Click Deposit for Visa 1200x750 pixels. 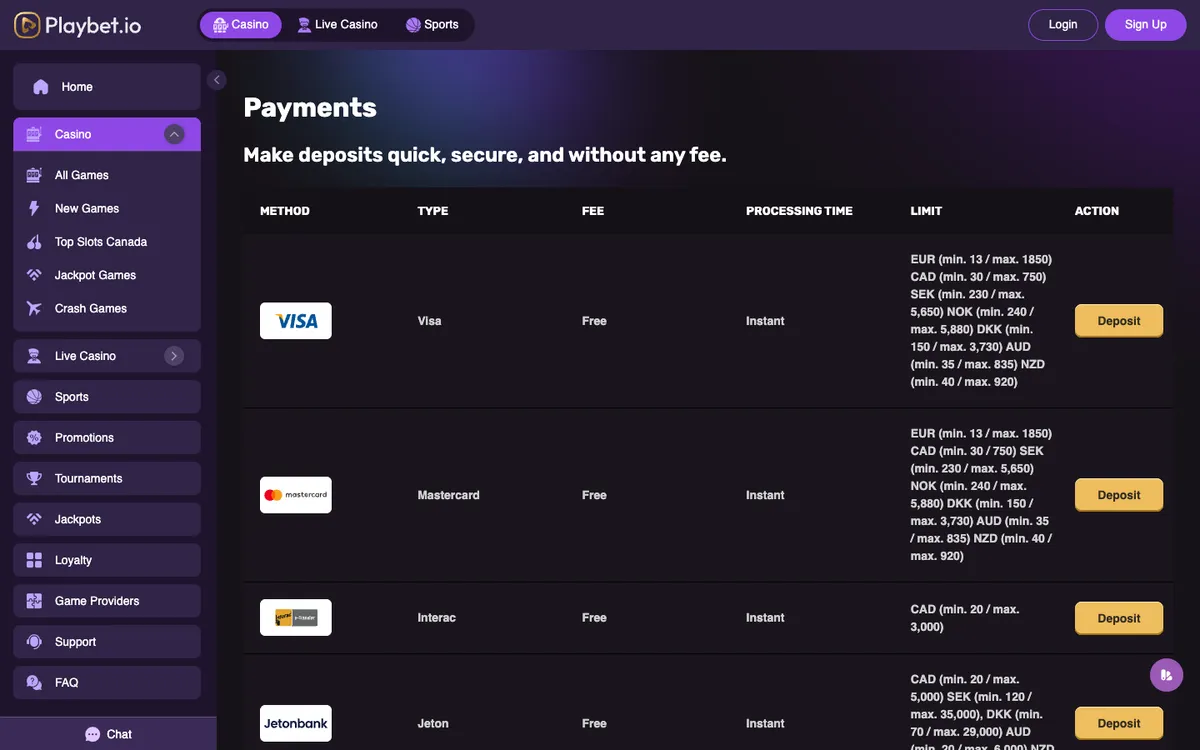click(x=1119, y=321)
